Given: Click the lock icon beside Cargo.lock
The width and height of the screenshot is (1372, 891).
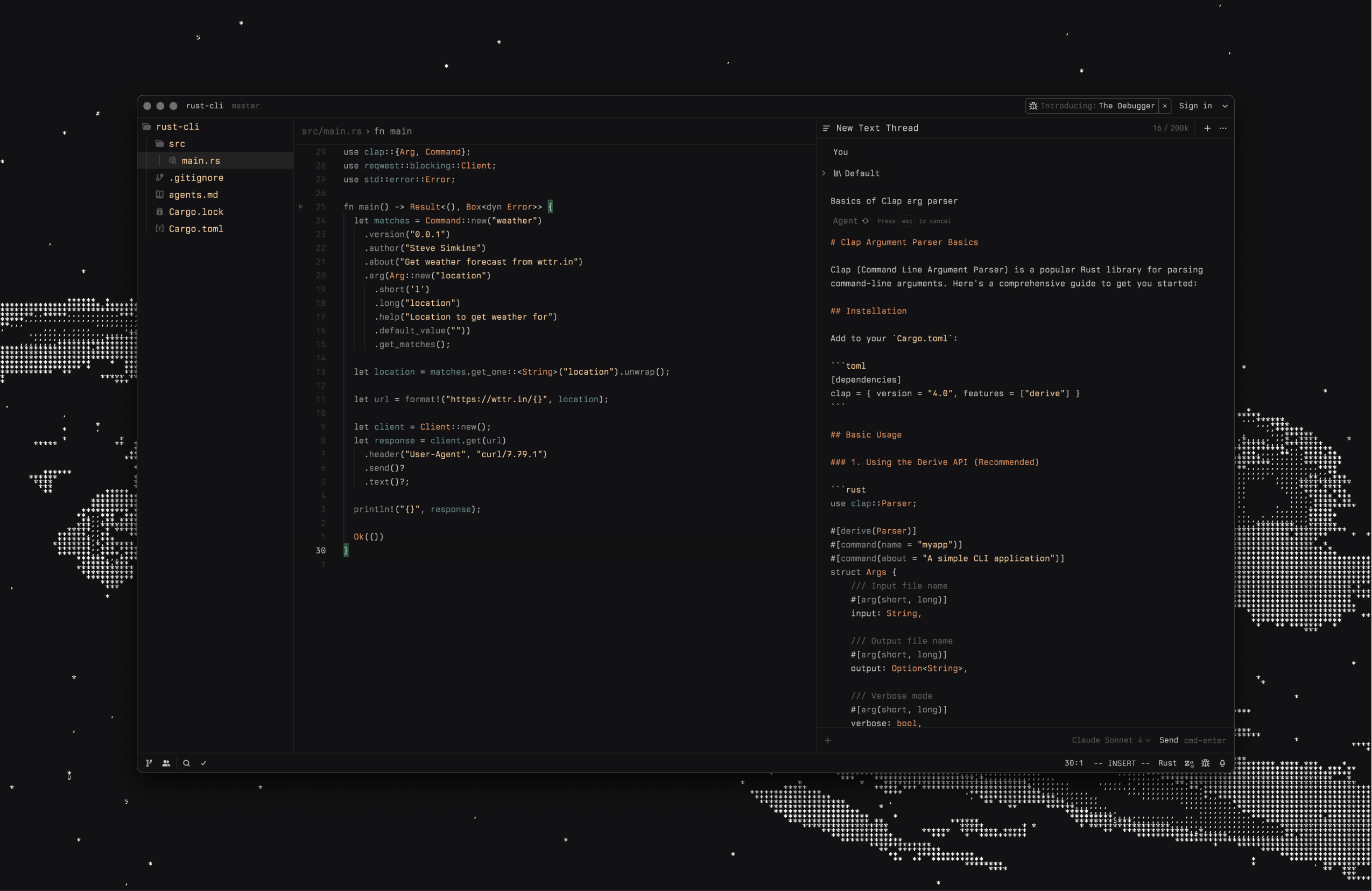Looking at the screenshot, I should [160, 212].
